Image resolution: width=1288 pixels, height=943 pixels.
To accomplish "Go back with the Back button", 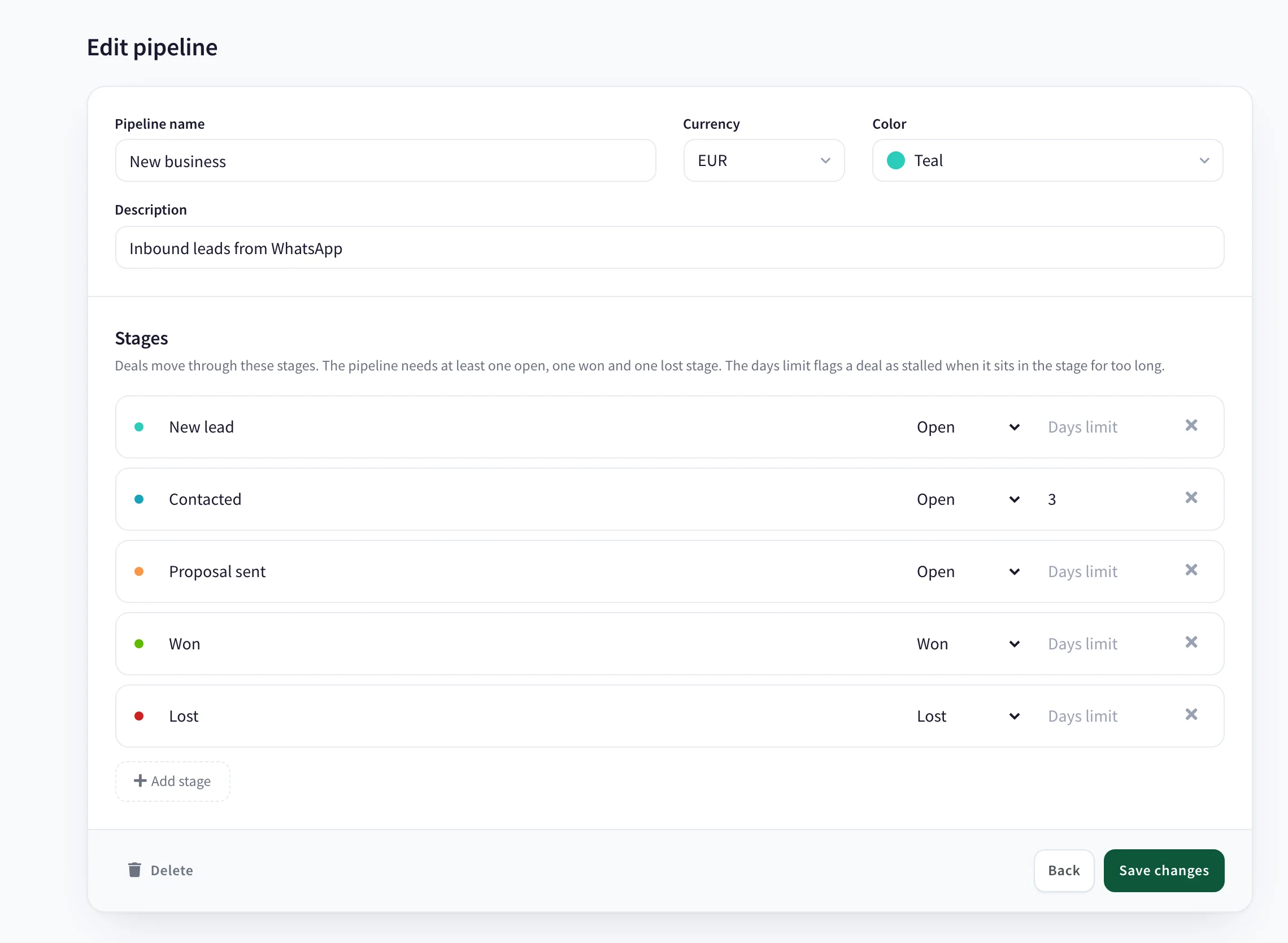I will 1064,870.
